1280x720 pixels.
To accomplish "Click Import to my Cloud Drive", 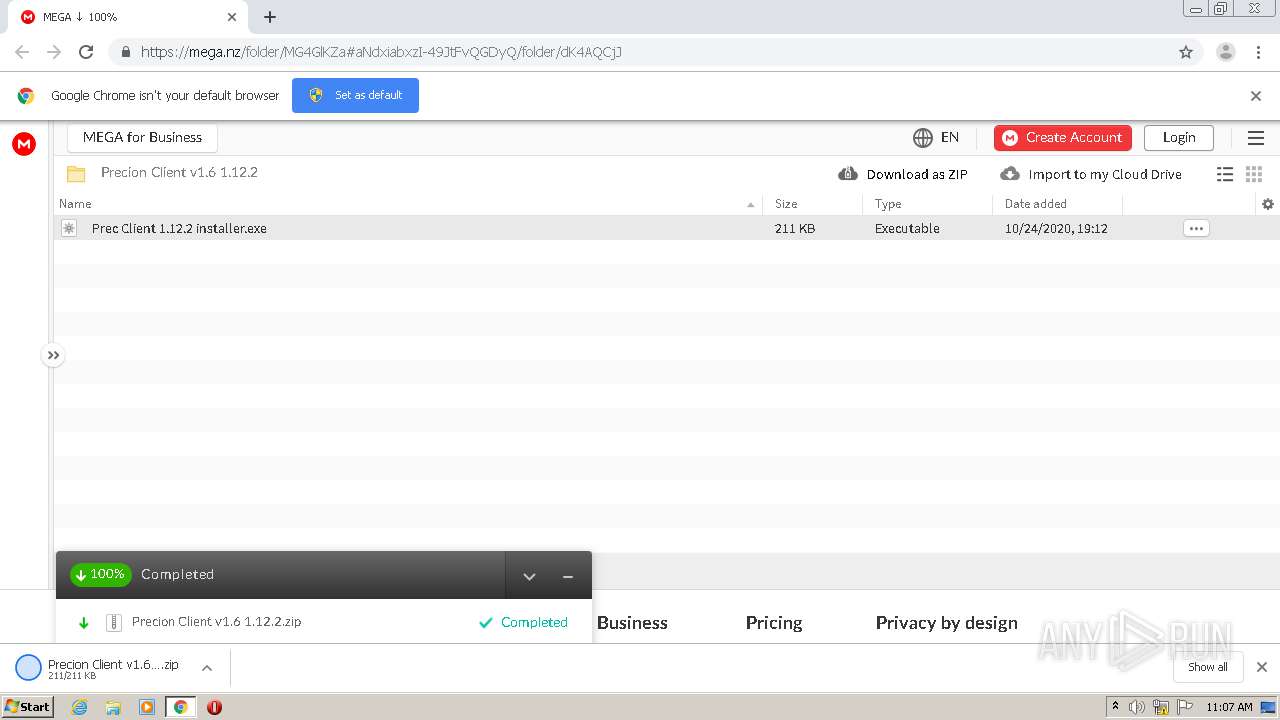I will tap(1091, 174).
